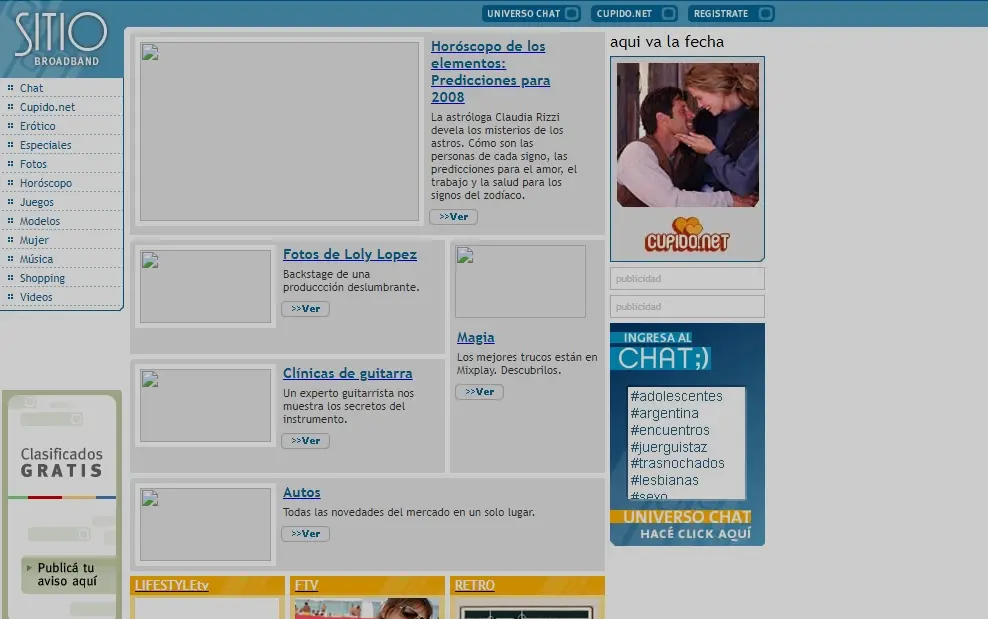Open Horóscopo de los elementos headline
Image resolution: width=988 pixels, height=619 pixels.
pos(490,71)
